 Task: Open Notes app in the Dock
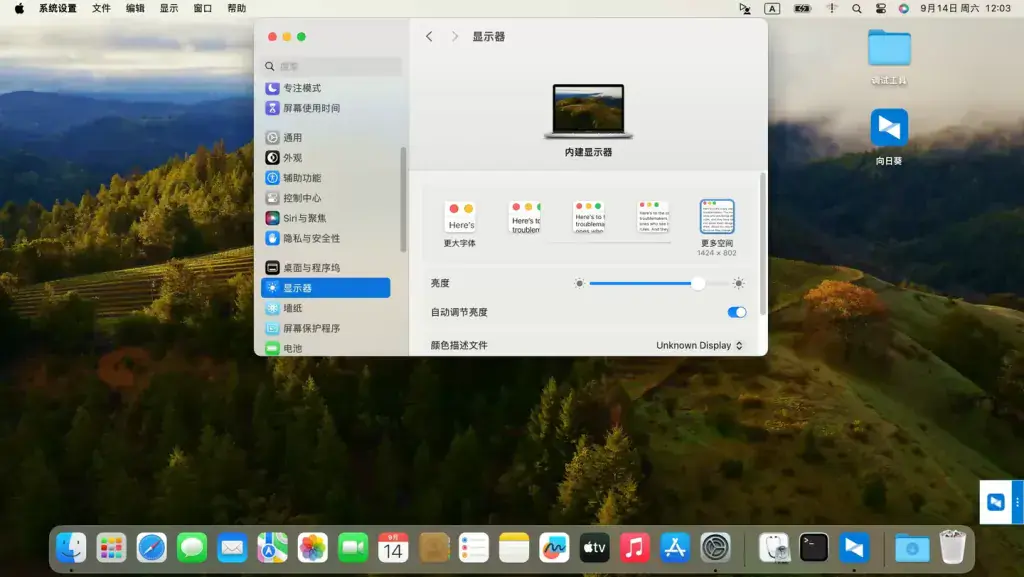click(514, 548)
